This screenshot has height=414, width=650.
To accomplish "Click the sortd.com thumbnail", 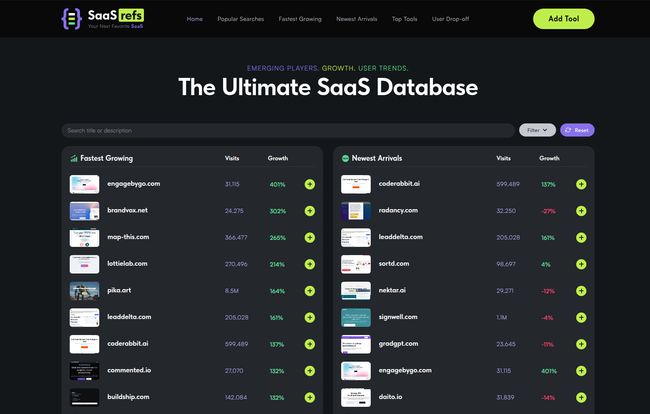I will pyautogui.click(x=356, y=264).
